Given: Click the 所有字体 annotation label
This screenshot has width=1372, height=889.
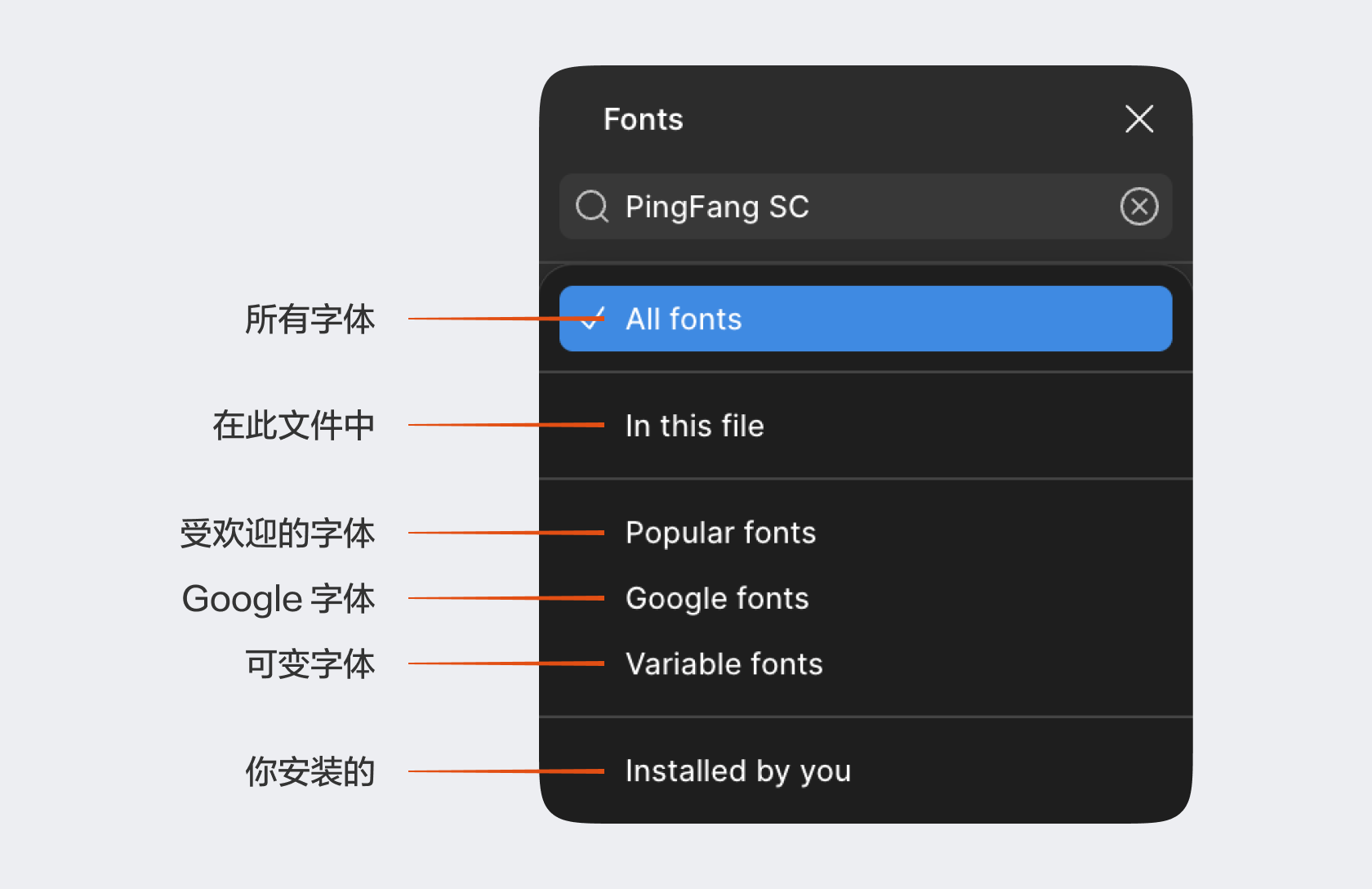Looking at the screenshot, I should pos(310,319).
